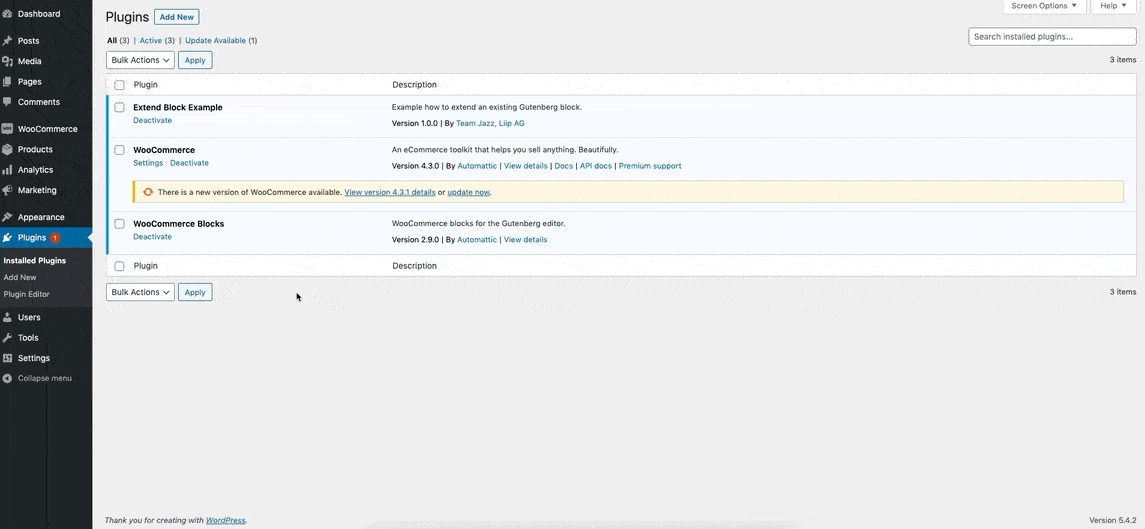The height and width of the screenshot is (529, 1145).
Task: Expand the Help panel
Action: point(1114,6)
